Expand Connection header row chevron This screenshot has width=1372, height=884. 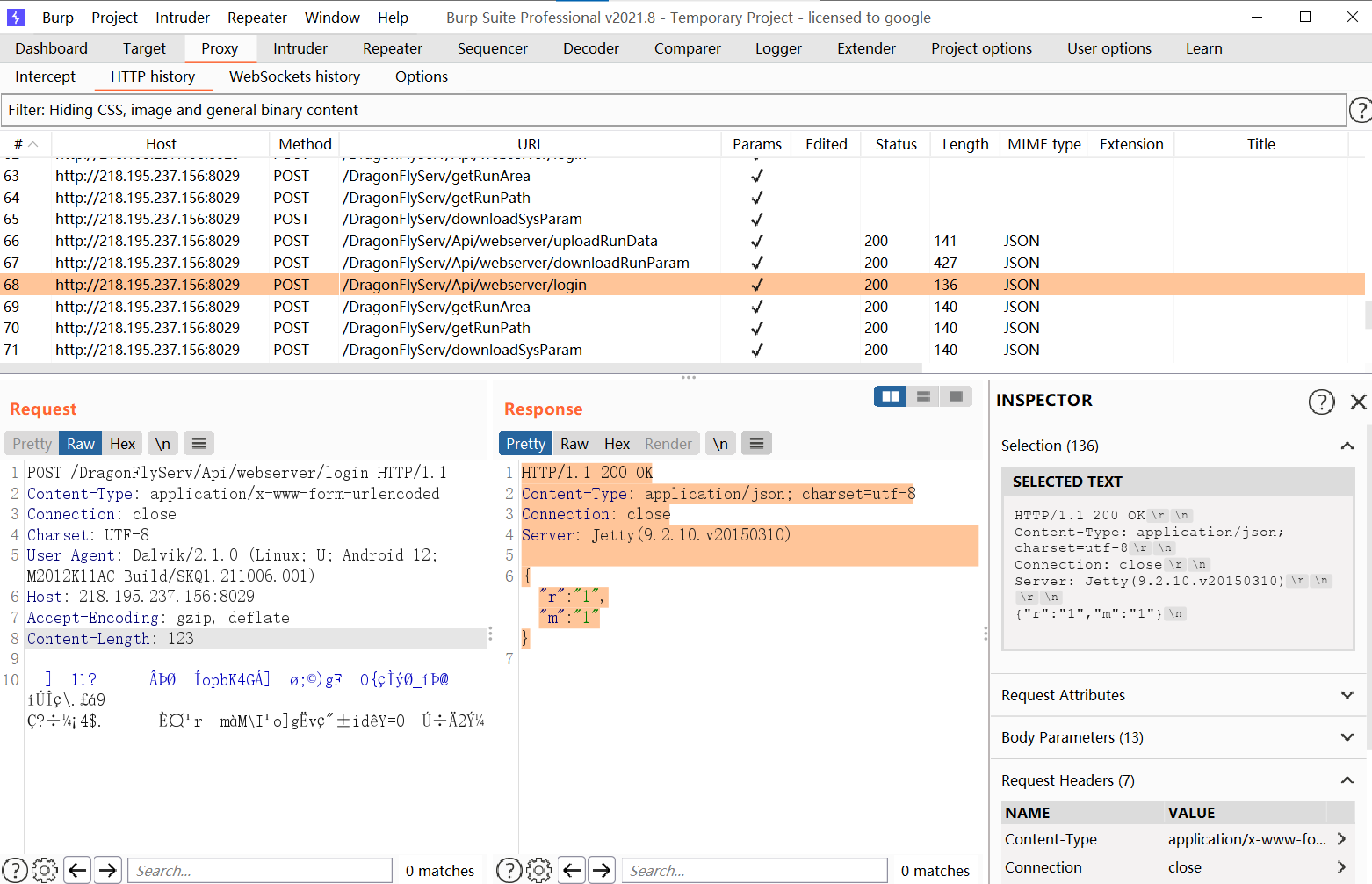(1341, 867)
